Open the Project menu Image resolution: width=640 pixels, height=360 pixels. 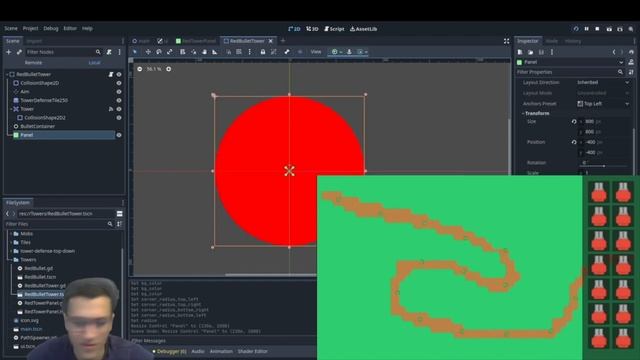[30, 29]
